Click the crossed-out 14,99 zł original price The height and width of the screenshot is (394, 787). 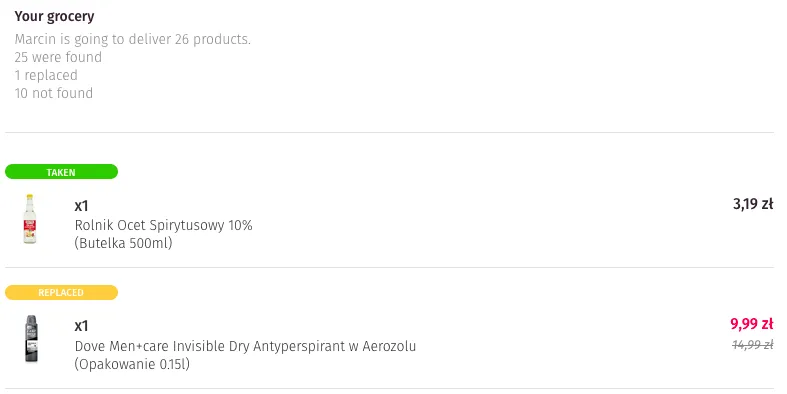pos(753,344)
